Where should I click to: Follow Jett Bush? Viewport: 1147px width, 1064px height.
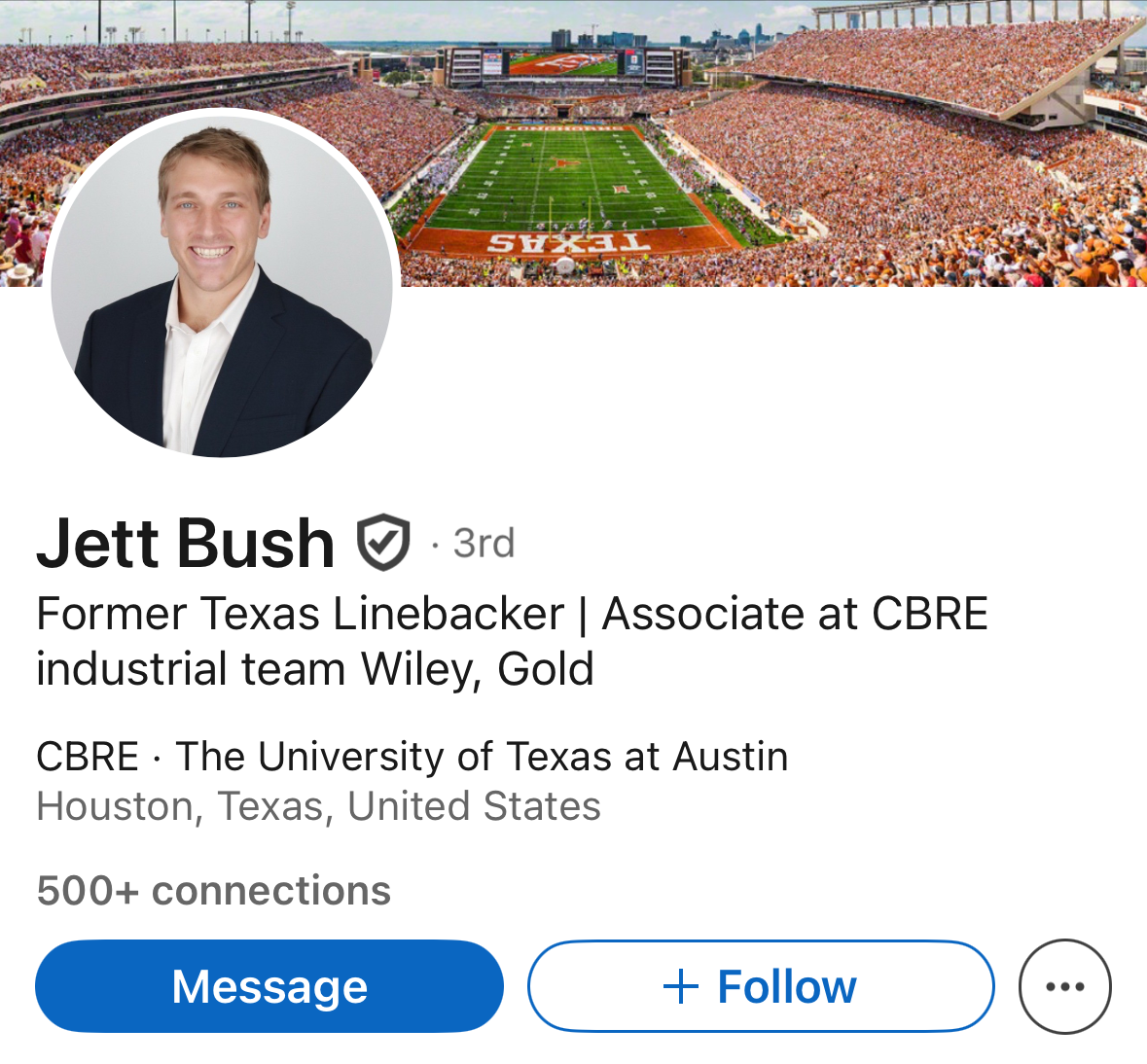click(761, 986)
